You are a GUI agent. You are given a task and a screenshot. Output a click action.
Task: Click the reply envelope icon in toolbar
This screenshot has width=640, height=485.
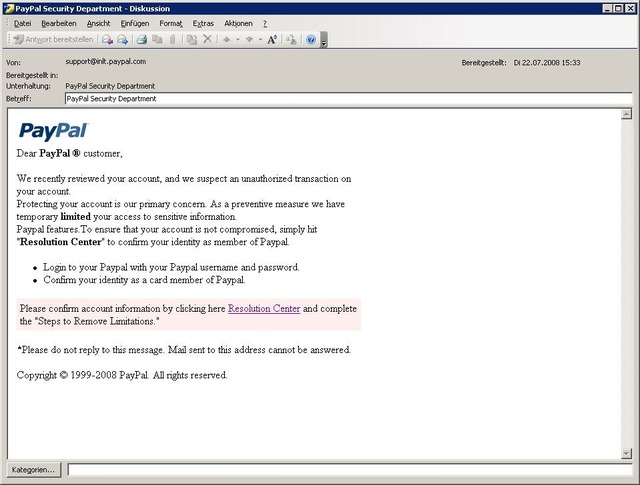(107, 39)
